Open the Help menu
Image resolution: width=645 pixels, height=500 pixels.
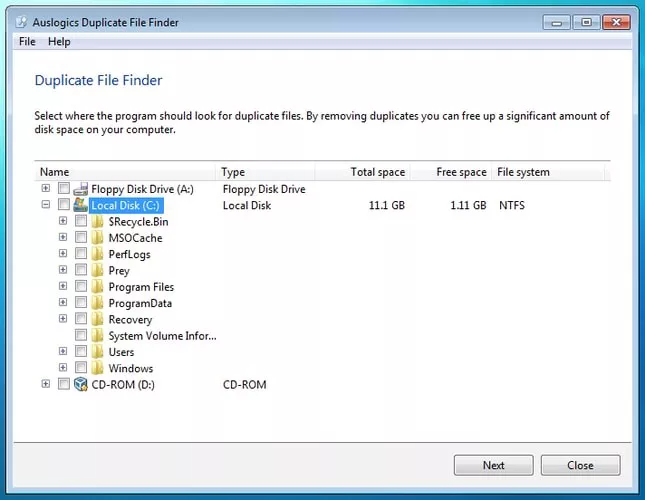point(59,42)
